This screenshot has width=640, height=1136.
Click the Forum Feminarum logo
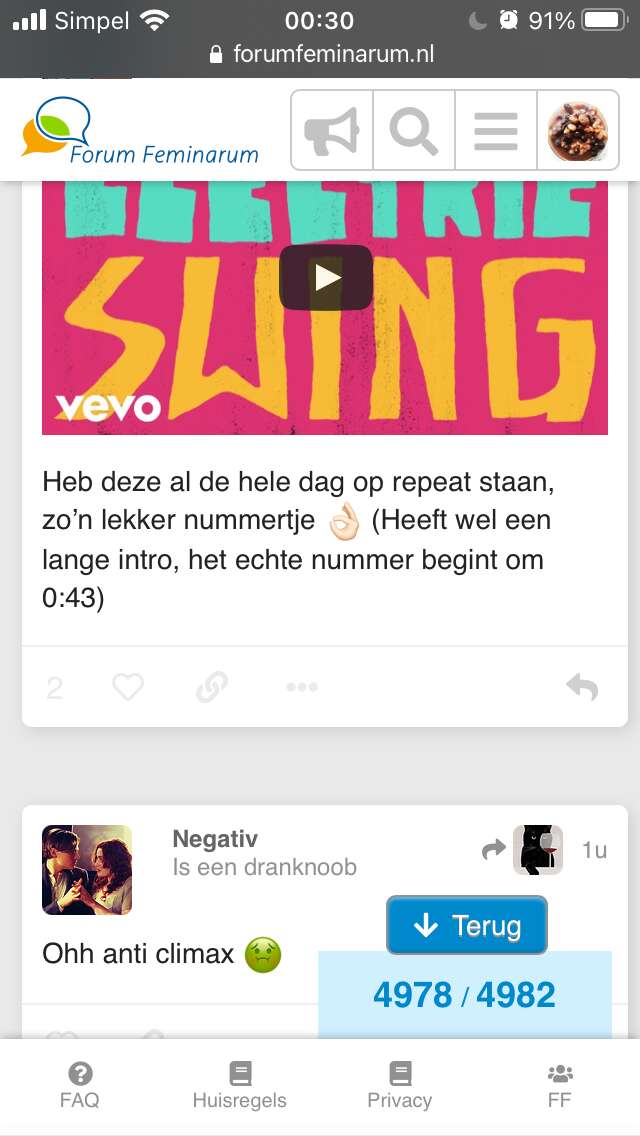(140, 131)
